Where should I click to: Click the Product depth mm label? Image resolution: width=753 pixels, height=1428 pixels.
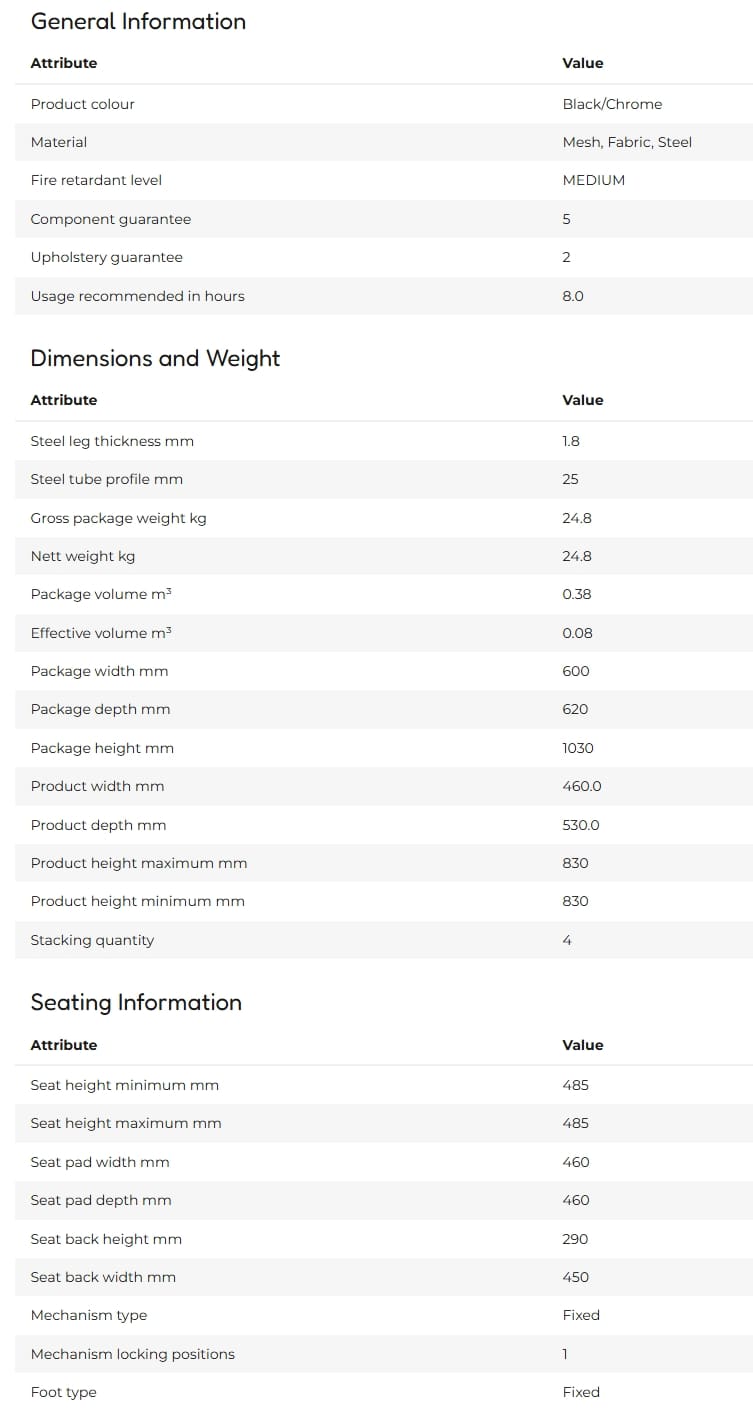coord(99,825)
